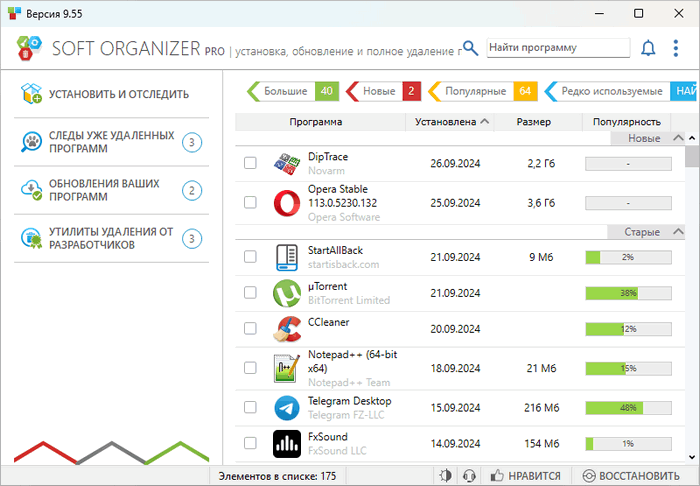Screen dimensions: 700x486
Task: Click the restore circle icon beside ВОССТАНОВИТЬ
Action: click(589, 476)
